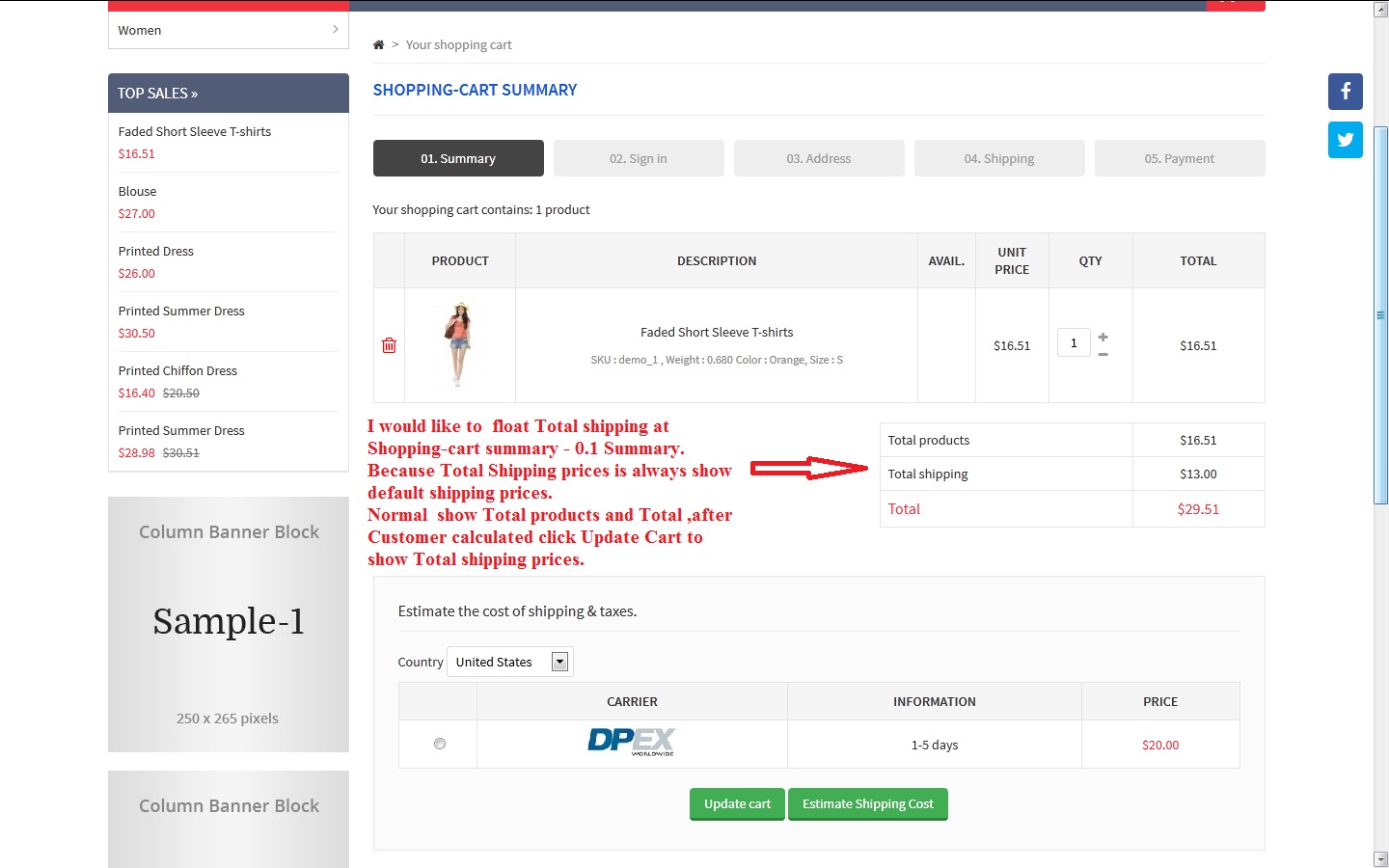Open the $28.98 Printed Summer Dress link
This screenshot has height=868, width=1389.
tap(181, 430)
